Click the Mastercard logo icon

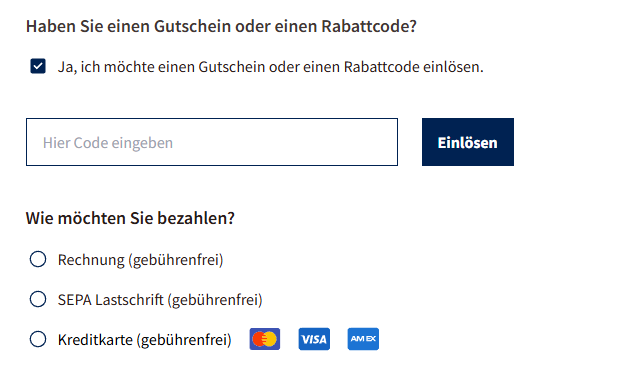click(x=264, y=339)
